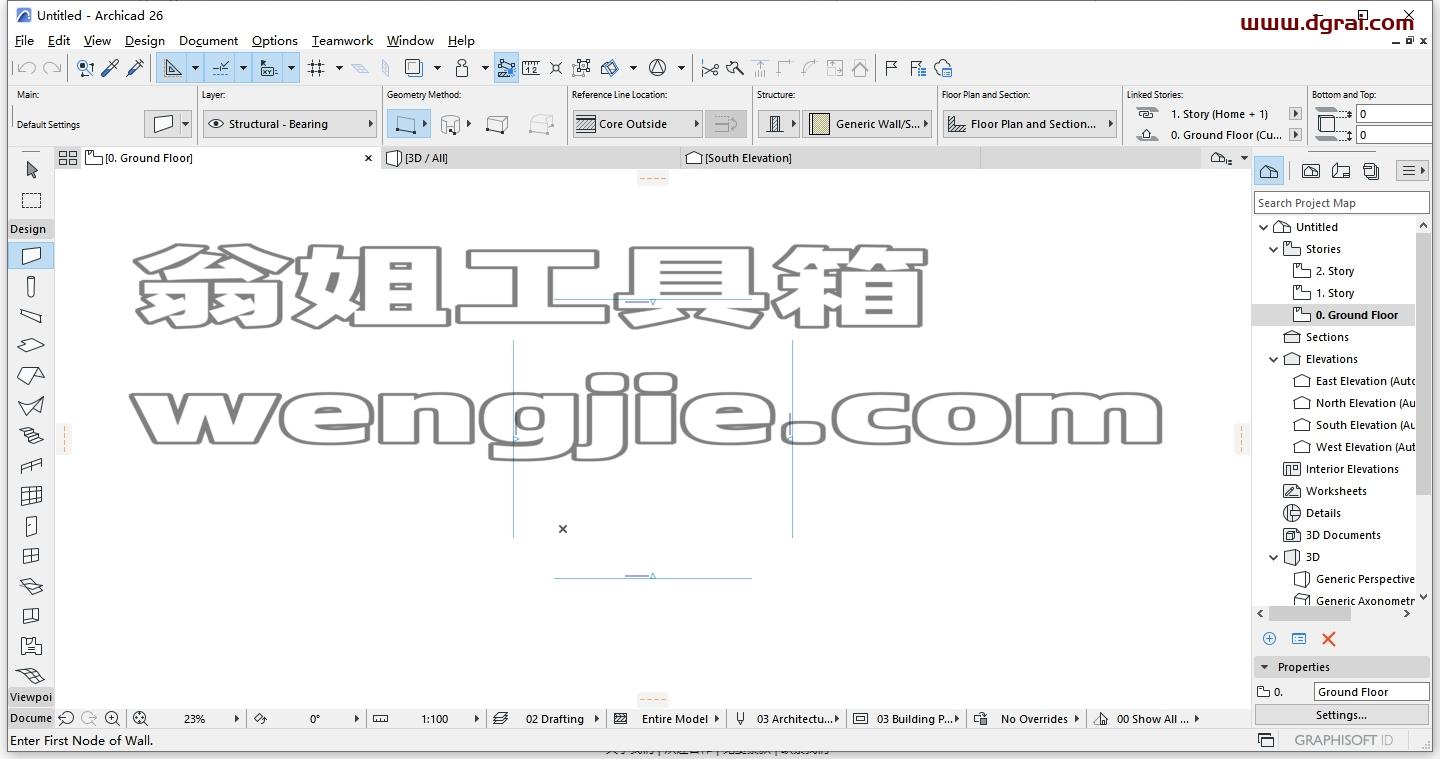Collapse the Properties panel section
1440x759 pixels.
coord(1265,667)
